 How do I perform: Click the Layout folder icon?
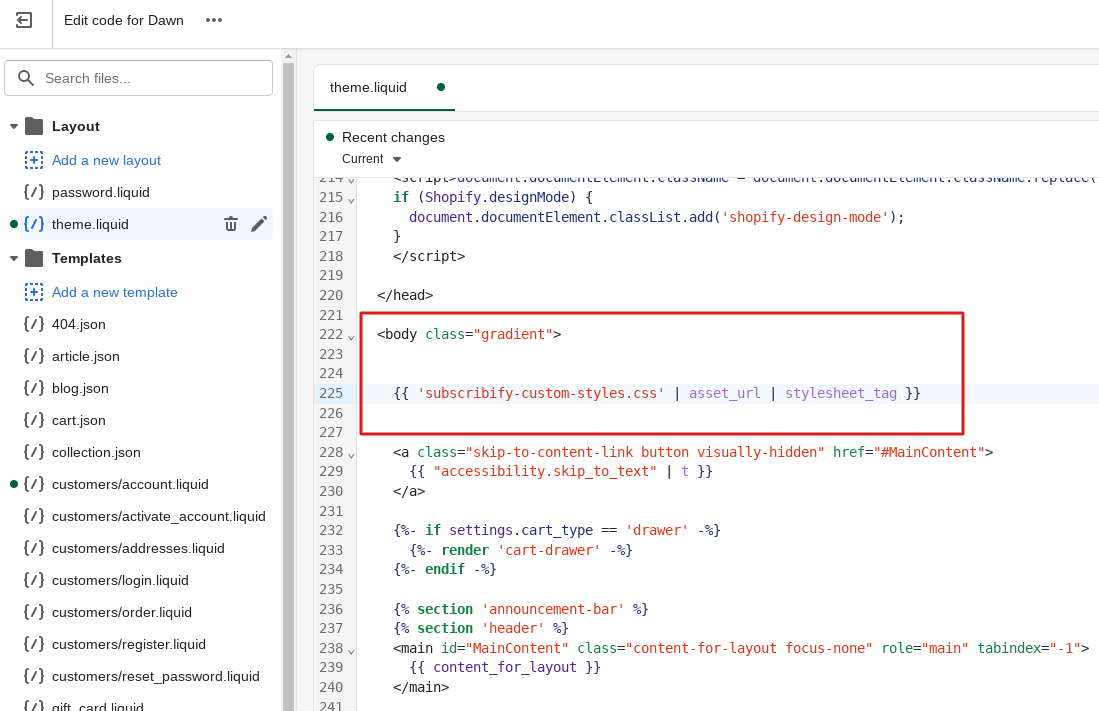34,126
